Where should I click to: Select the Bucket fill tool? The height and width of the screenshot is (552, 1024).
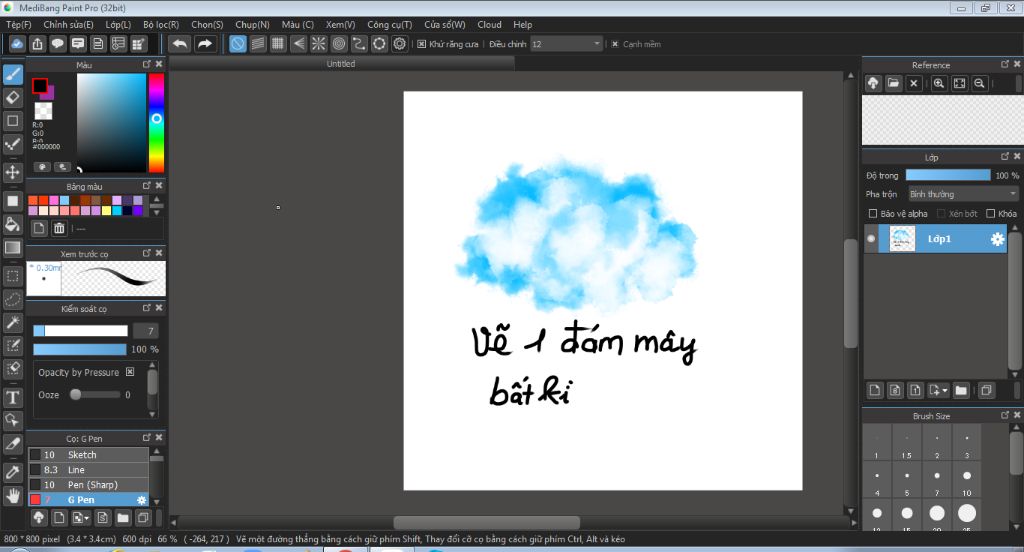click(x=13, y=224)
